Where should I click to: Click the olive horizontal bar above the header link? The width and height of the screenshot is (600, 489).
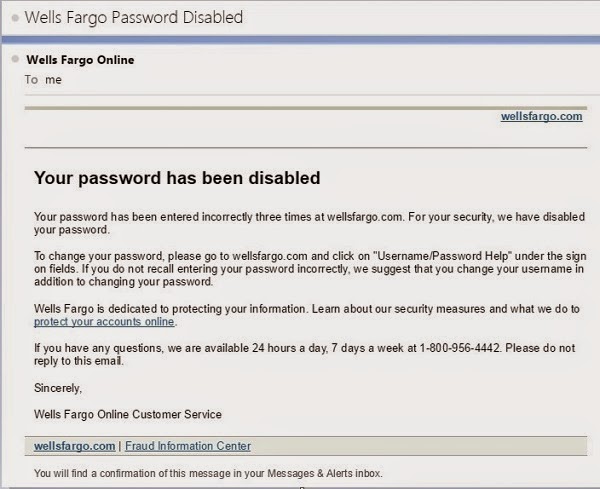tap(306, 108)
